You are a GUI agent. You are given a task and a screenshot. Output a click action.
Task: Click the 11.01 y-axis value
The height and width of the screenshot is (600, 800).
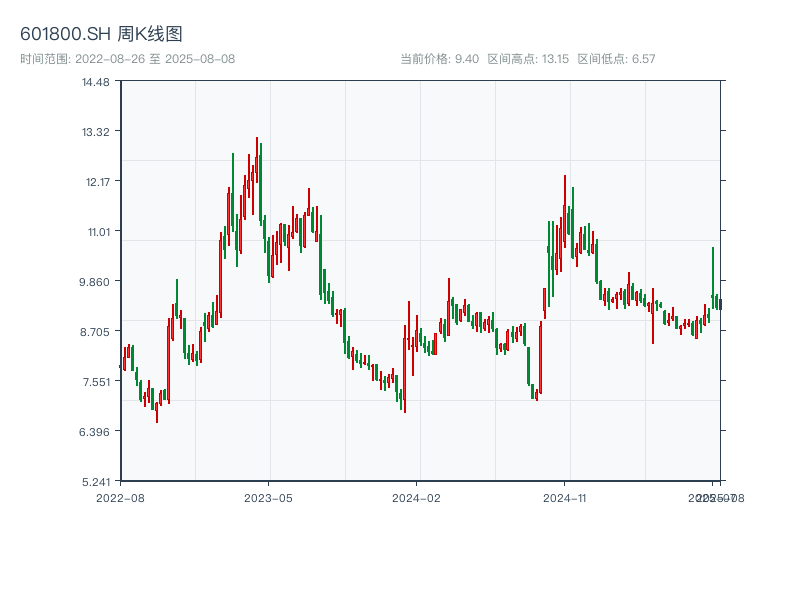click(98, 232)
